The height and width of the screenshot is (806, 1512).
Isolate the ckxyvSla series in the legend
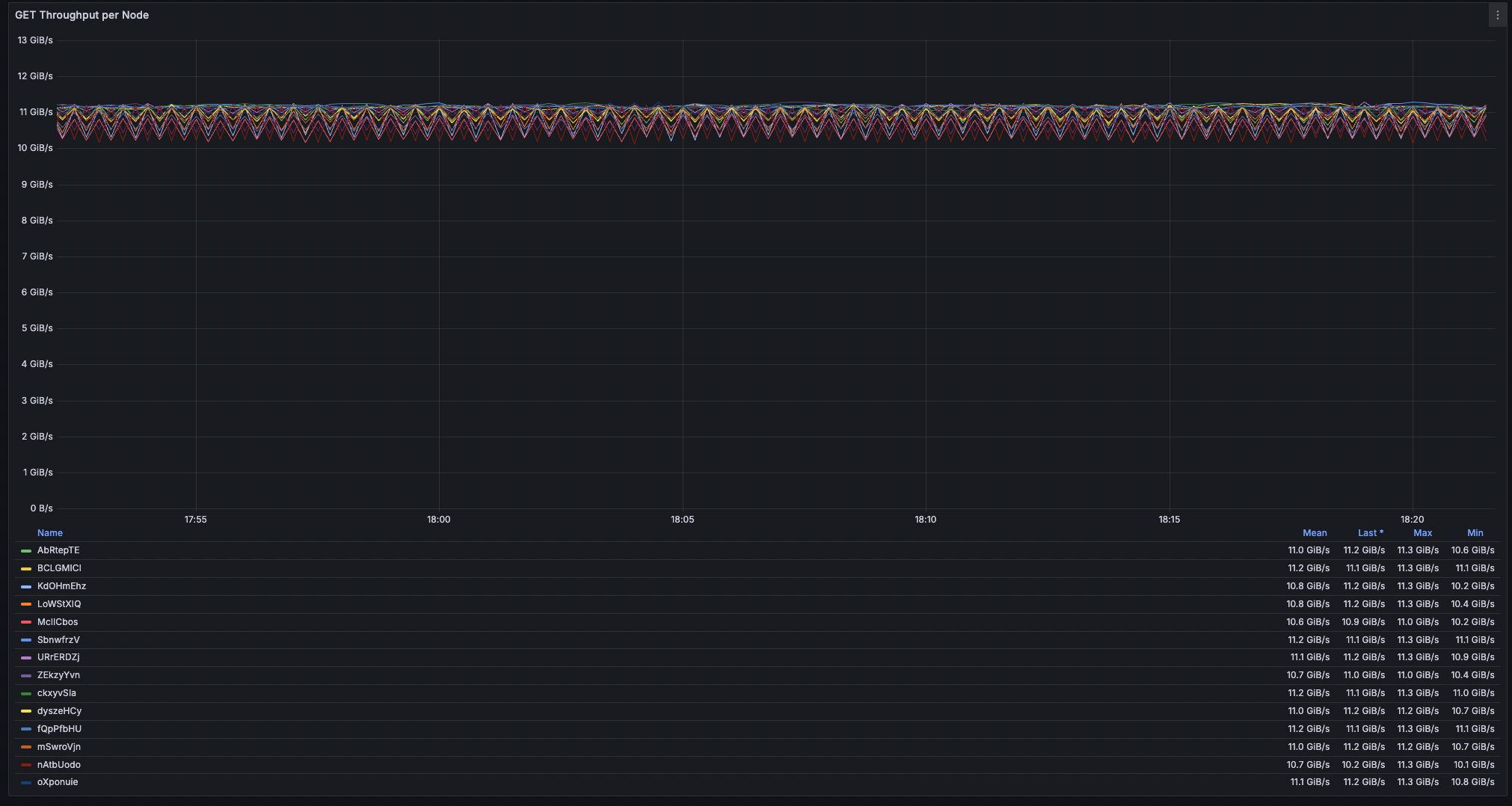coord(56,693)
